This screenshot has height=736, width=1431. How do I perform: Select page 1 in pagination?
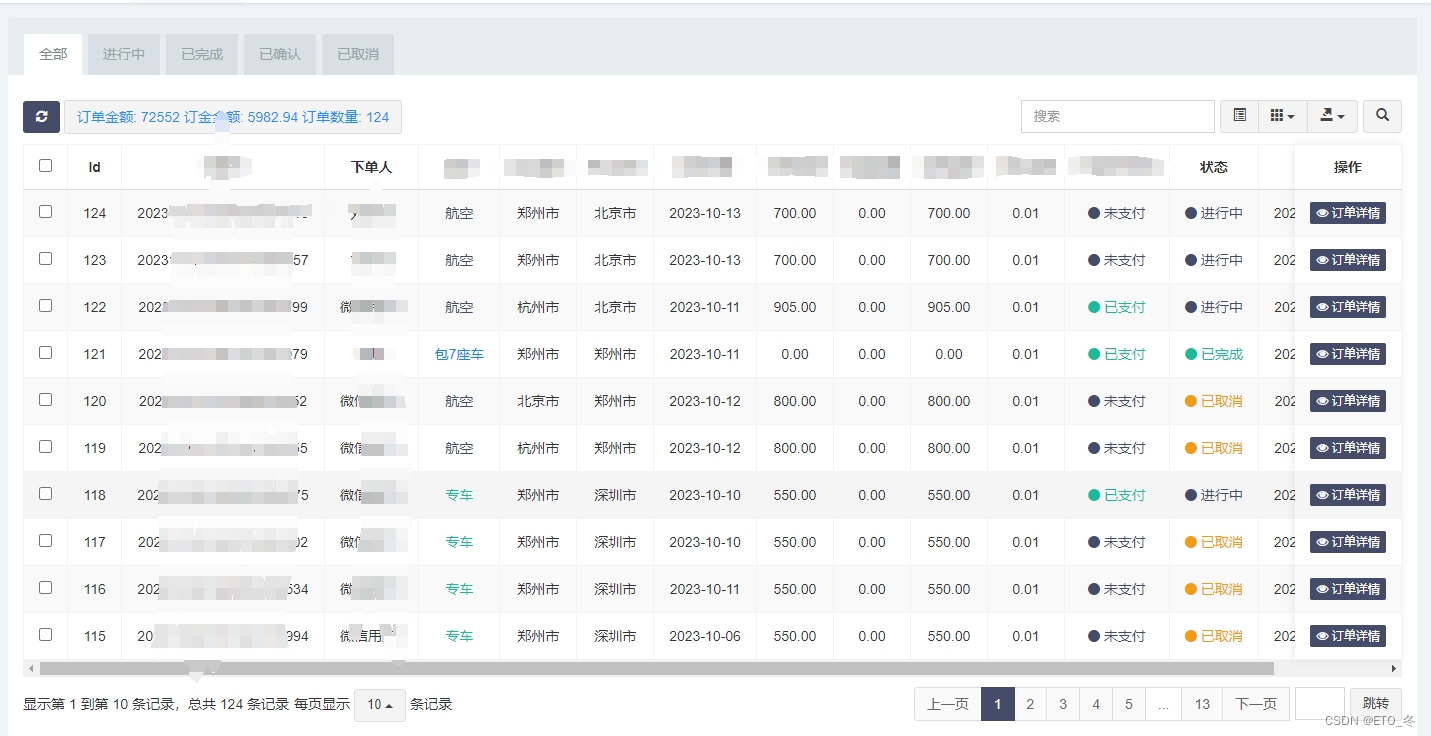998,704
